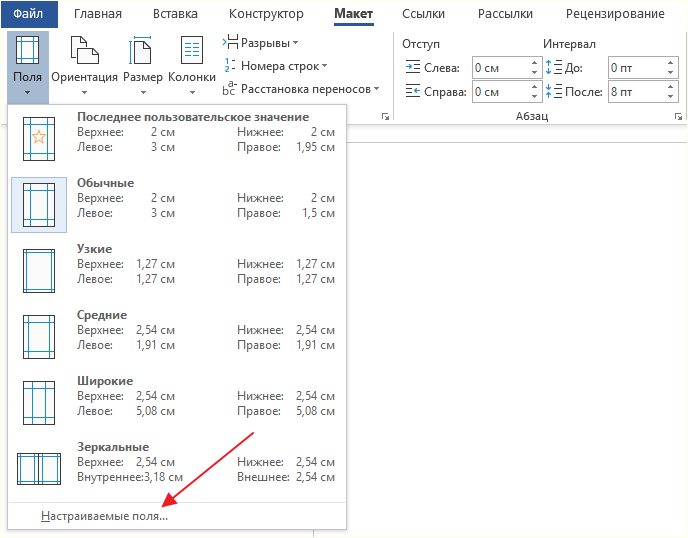
Task: Expand the Колонки dropdown arrow
Action: click(x=192, y=93)
